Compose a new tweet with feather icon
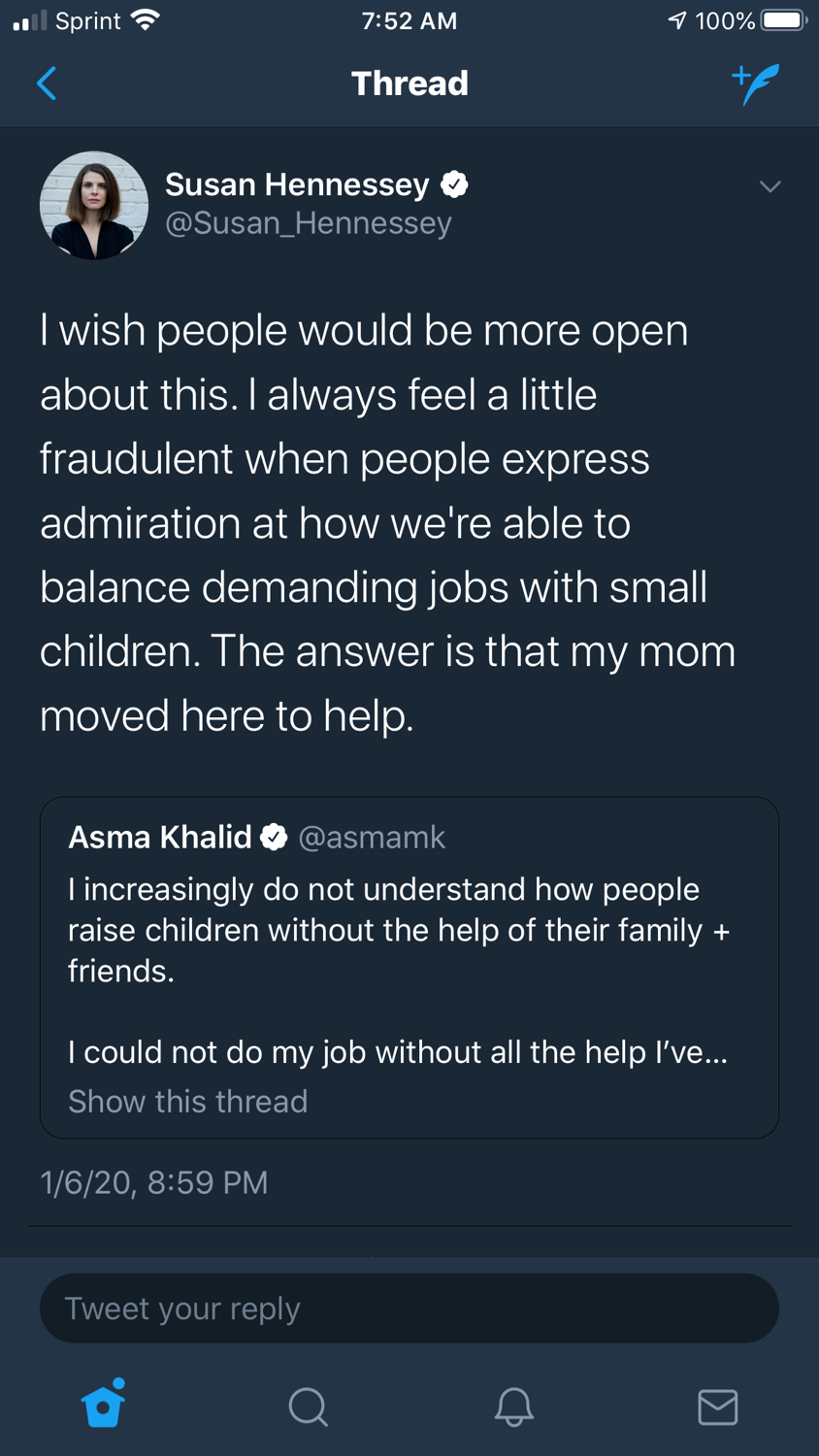The height and width of the screenshot is (1456, 819). [x=755, y=84]
